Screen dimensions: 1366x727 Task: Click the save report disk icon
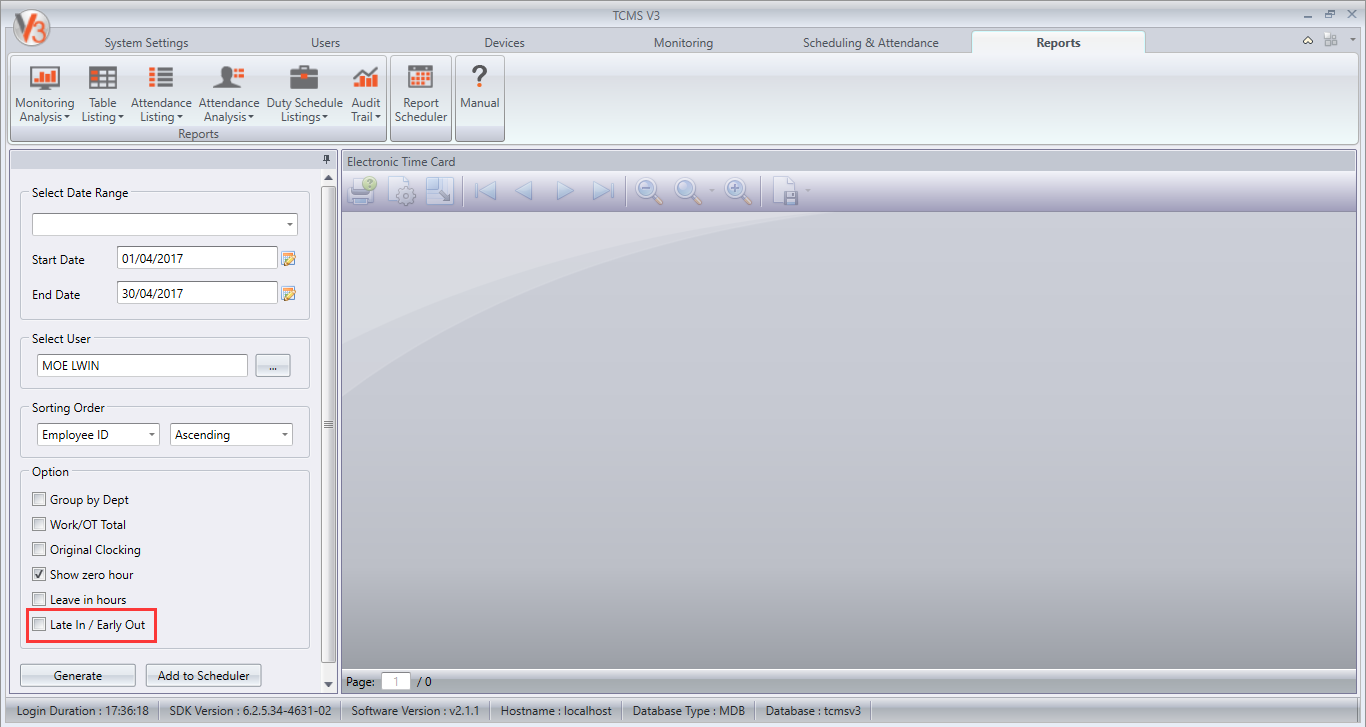(x=785, y=191)
